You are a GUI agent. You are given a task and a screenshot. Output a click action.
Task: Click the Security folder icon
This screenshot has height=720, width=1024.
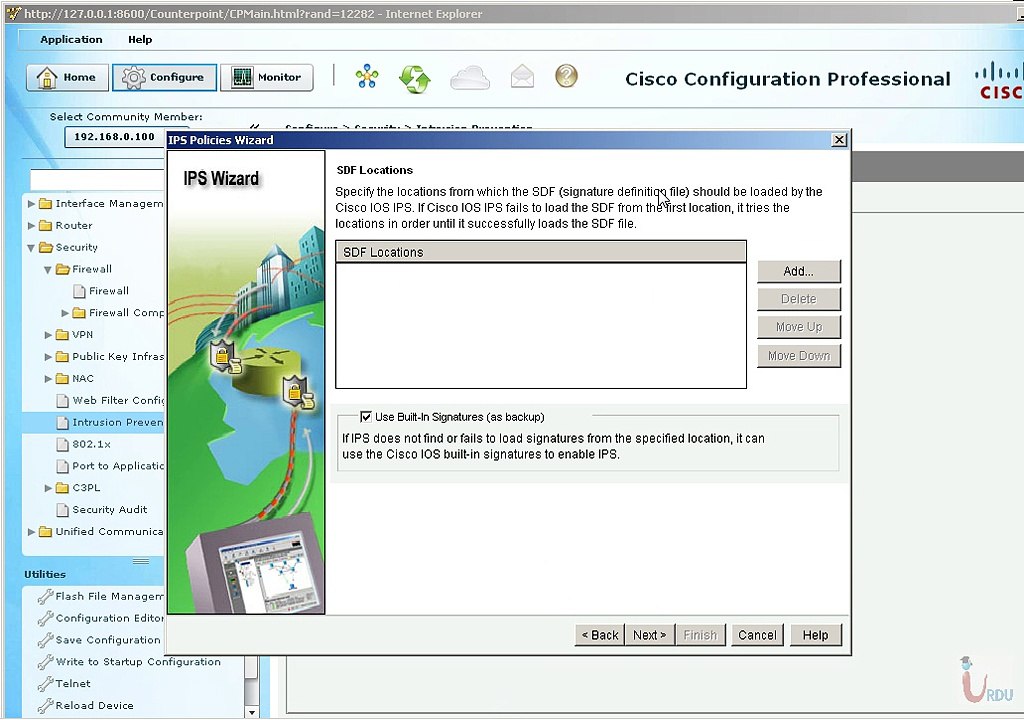point(46,247)
